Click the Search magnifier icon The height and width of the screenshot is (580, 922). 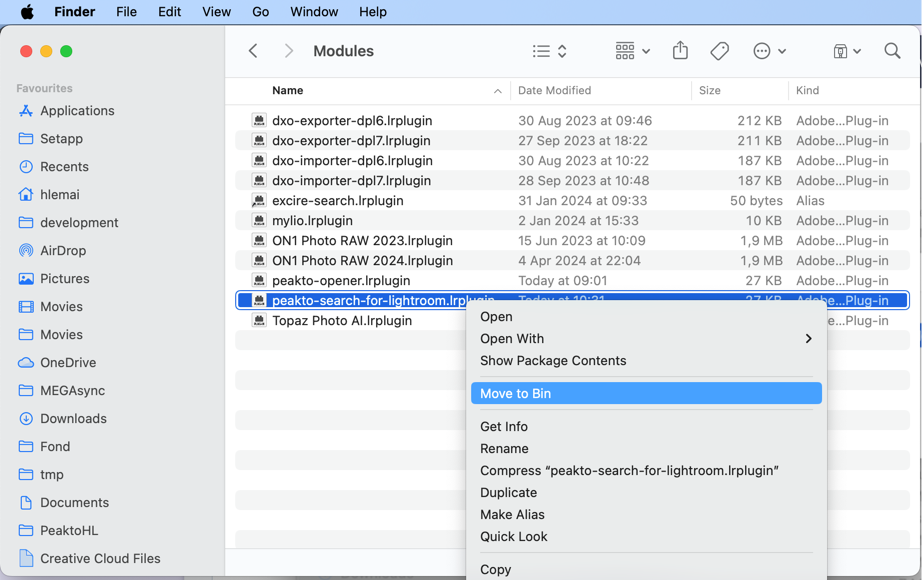tap(892, 51)
